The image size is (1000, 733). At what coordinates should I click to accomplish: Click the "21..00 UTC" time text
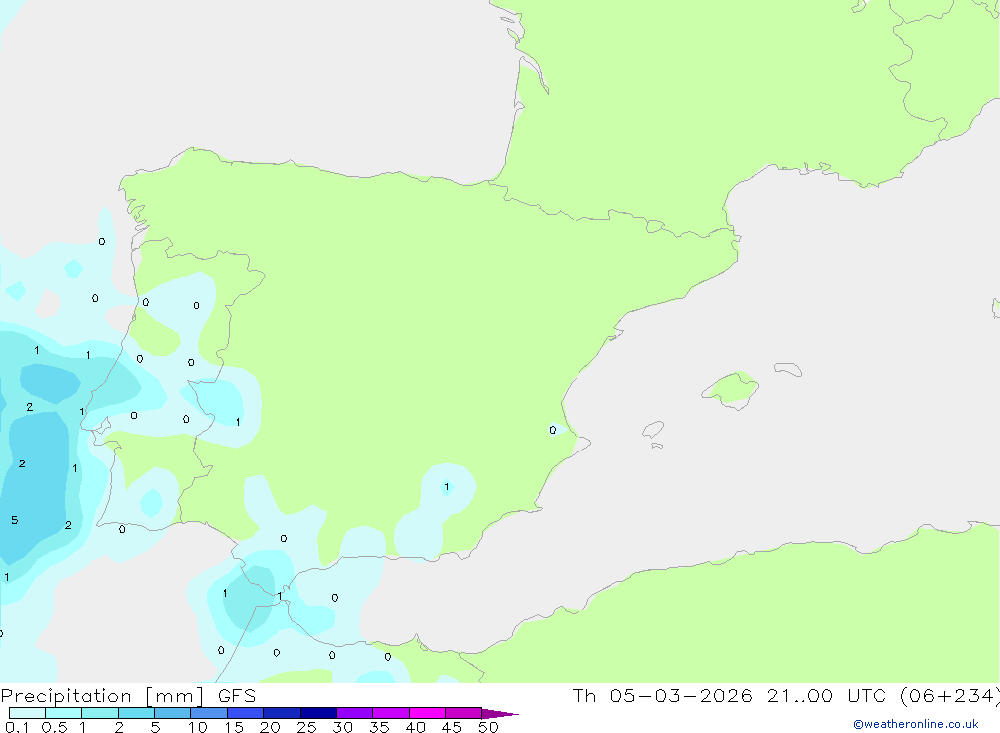pos(827,695)
